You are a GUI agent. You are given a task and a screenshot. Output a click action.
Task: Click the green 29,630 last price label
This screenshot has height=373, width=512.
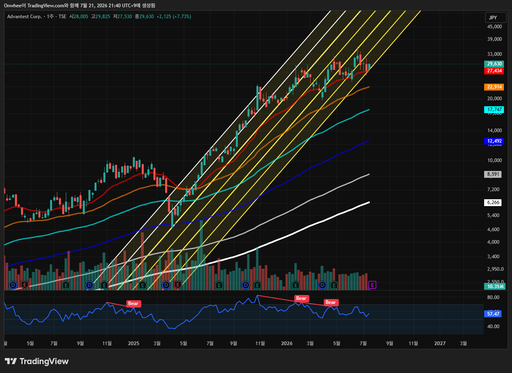tap(494, 64)
